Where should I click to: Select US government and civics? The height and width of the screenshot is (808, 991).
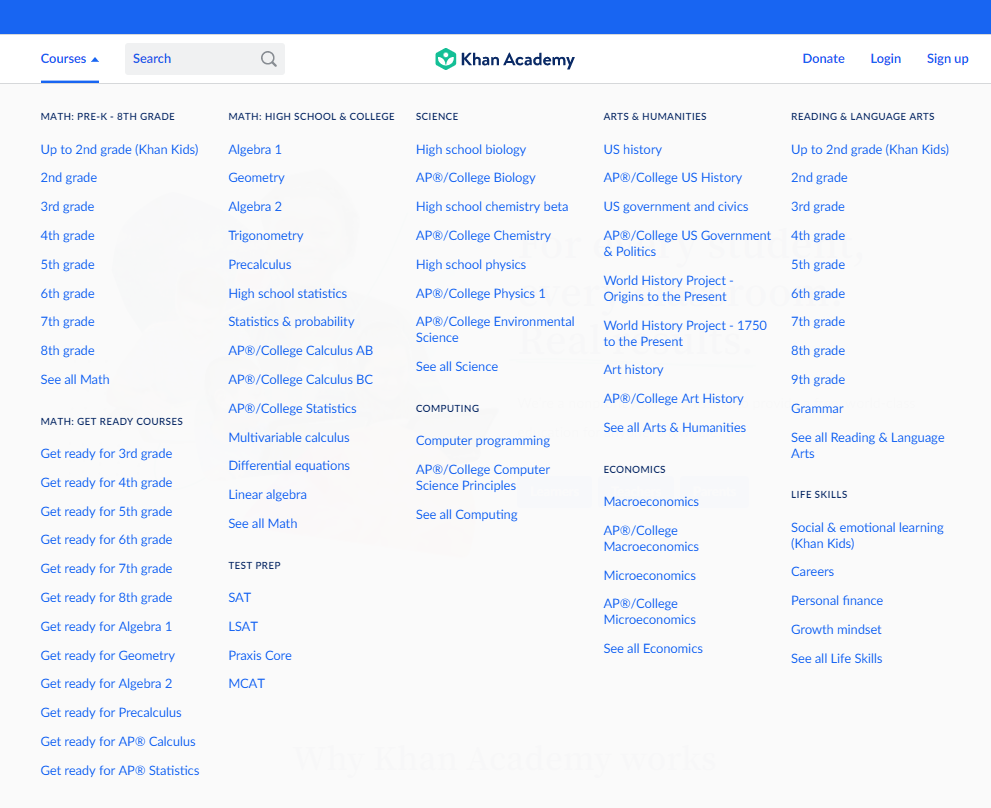click(x=676, y=207)
